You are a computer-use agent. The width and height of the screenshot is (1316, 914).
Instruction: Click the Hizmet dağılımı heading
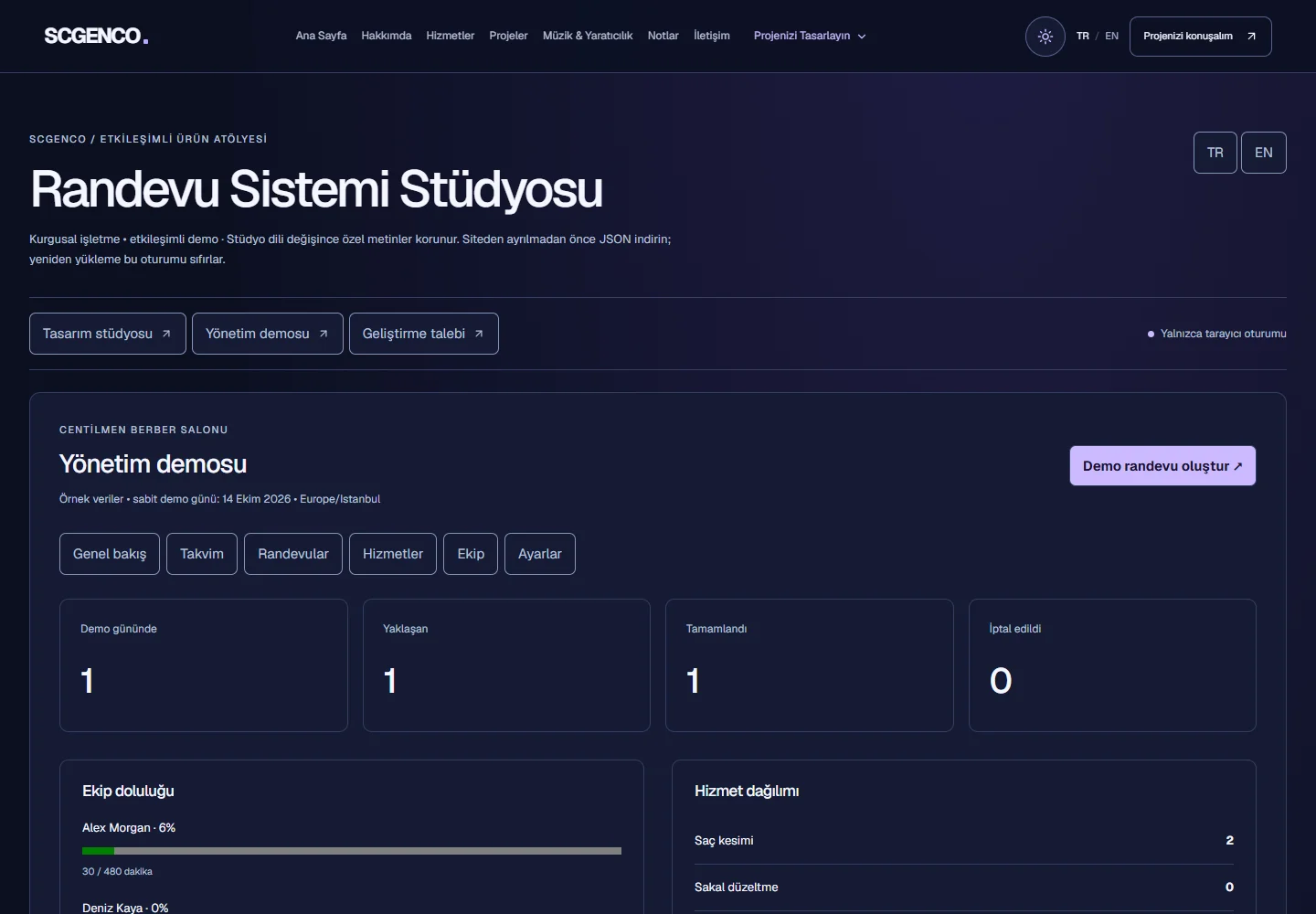(747, 792)
